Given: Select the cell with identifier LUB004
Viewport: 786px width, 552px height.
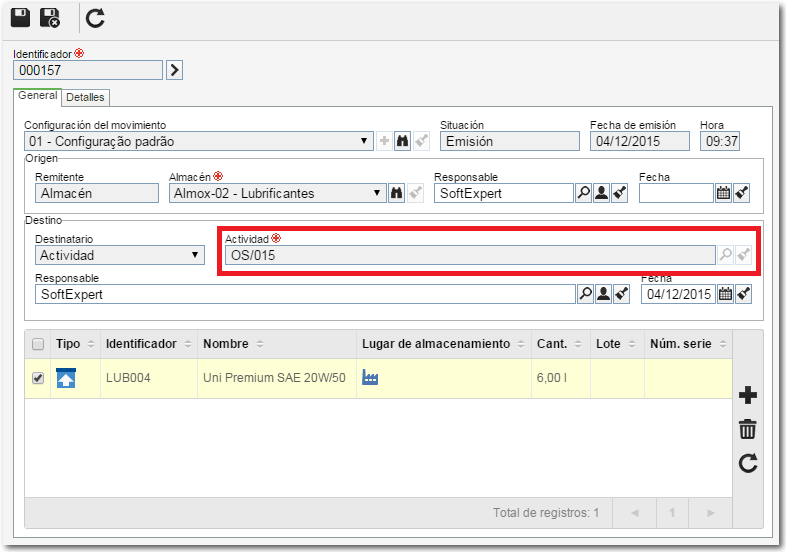Looking at the screenshot, I should pos(149,378).
